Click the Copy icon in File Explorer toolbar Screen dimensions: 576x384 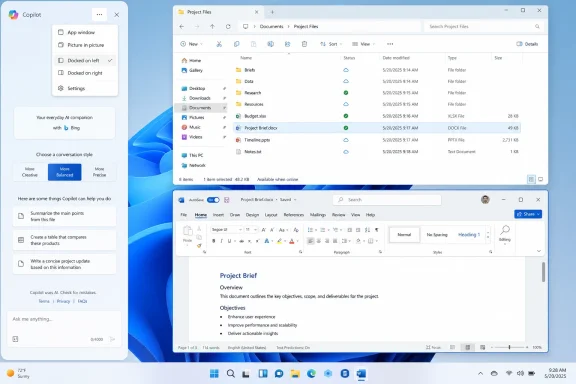click(x=237, y=44)
